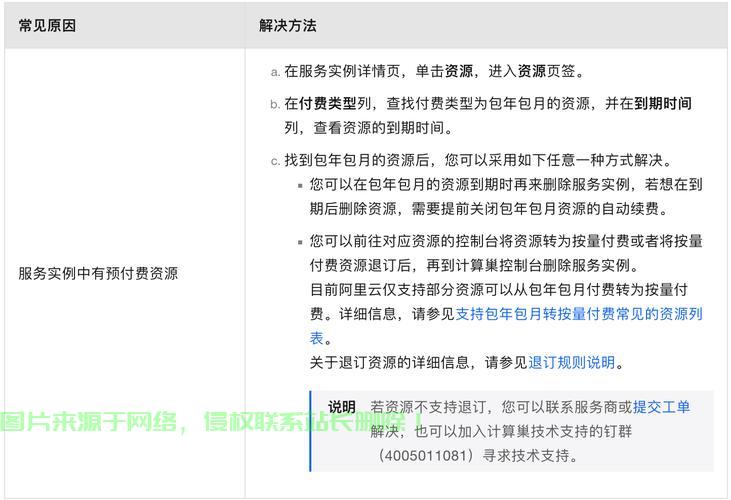Click the bold 到期时间 text in step b

click(x=663, y=104)
